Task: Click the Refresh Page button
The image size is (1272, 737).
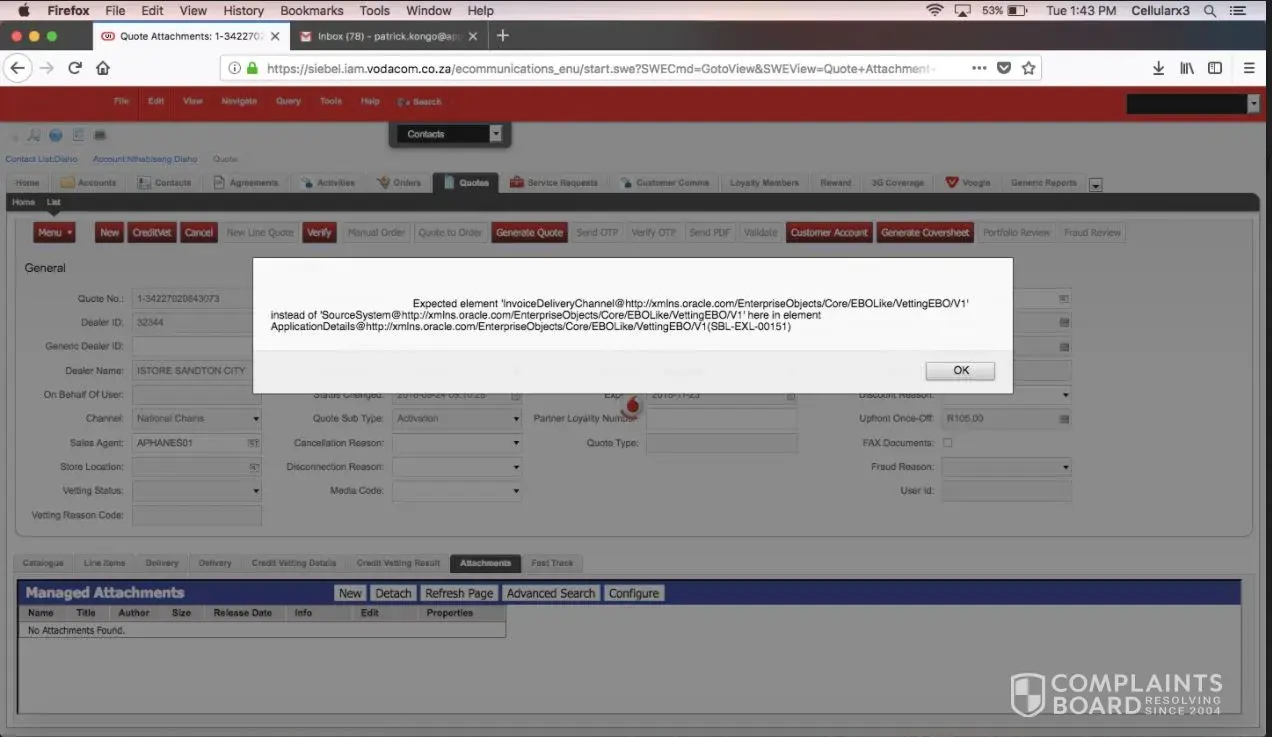Action: click(459, 593)
